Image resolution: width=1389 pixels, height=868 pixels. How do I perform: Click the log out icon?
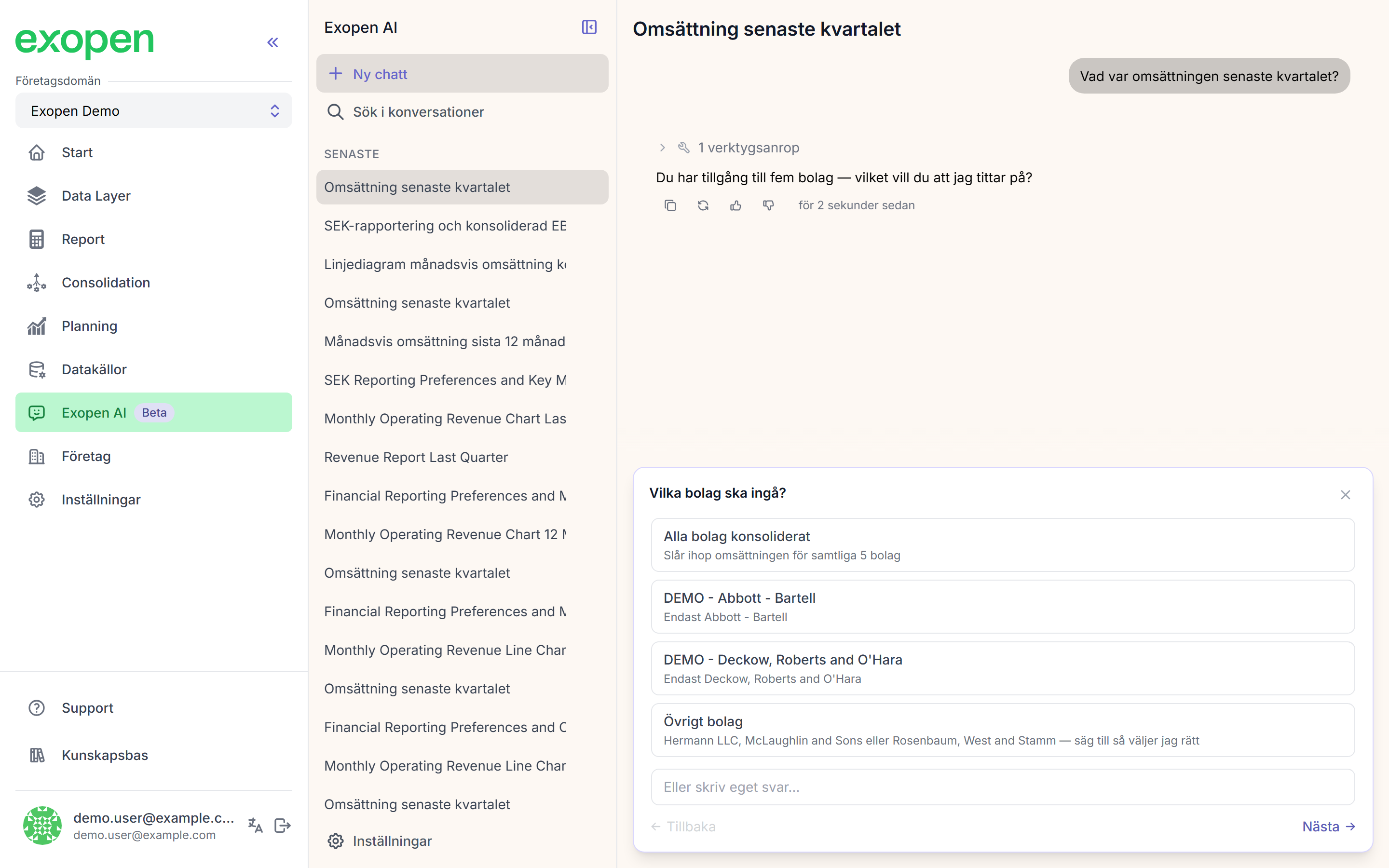tap(283, 825)
